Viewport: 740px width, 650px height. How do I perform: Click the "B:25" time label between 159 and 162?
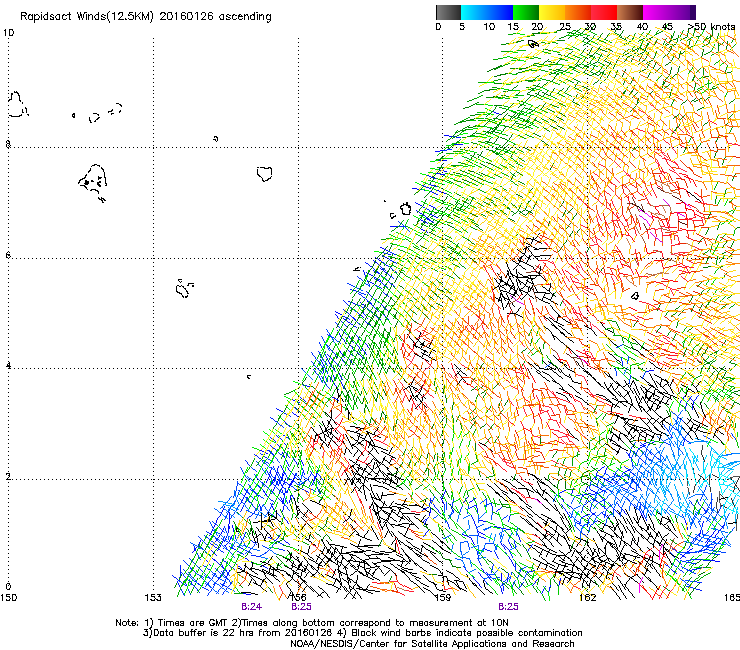[x=508, y=607]
